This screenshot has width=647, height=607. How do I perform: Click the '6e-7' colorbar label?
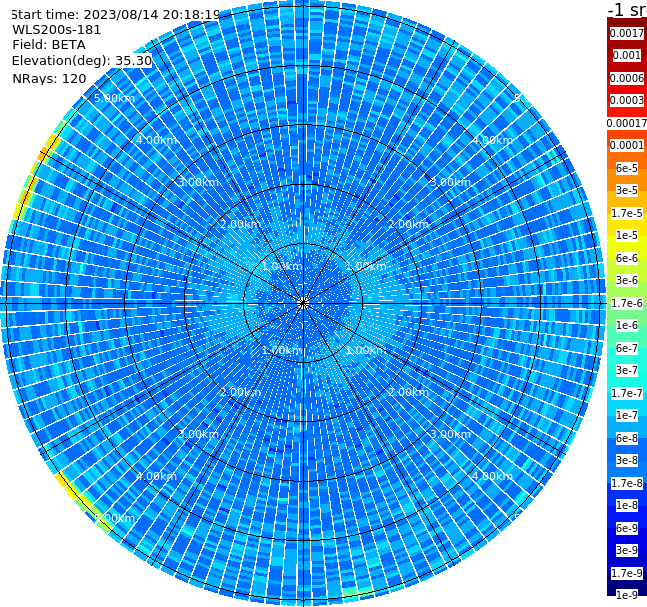pos(627,348)
